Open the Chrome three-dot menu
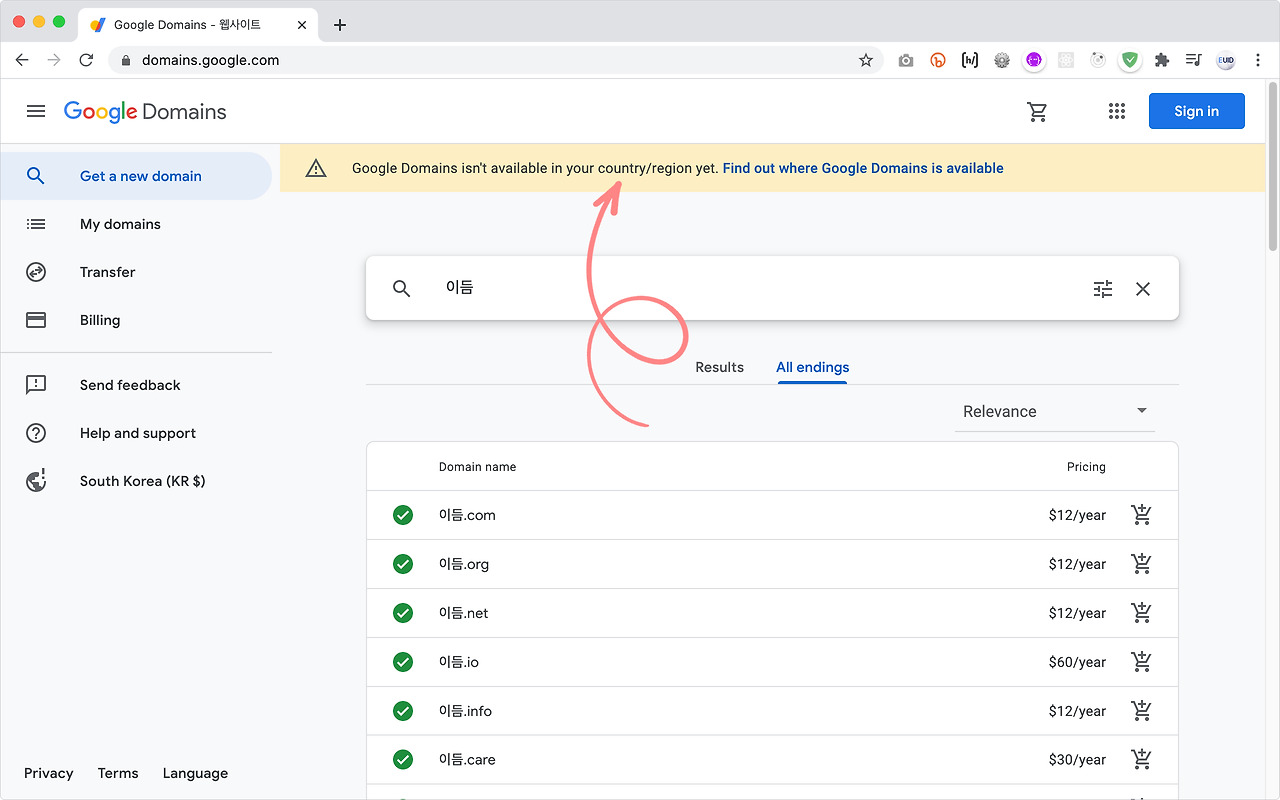 (1258, 60)
